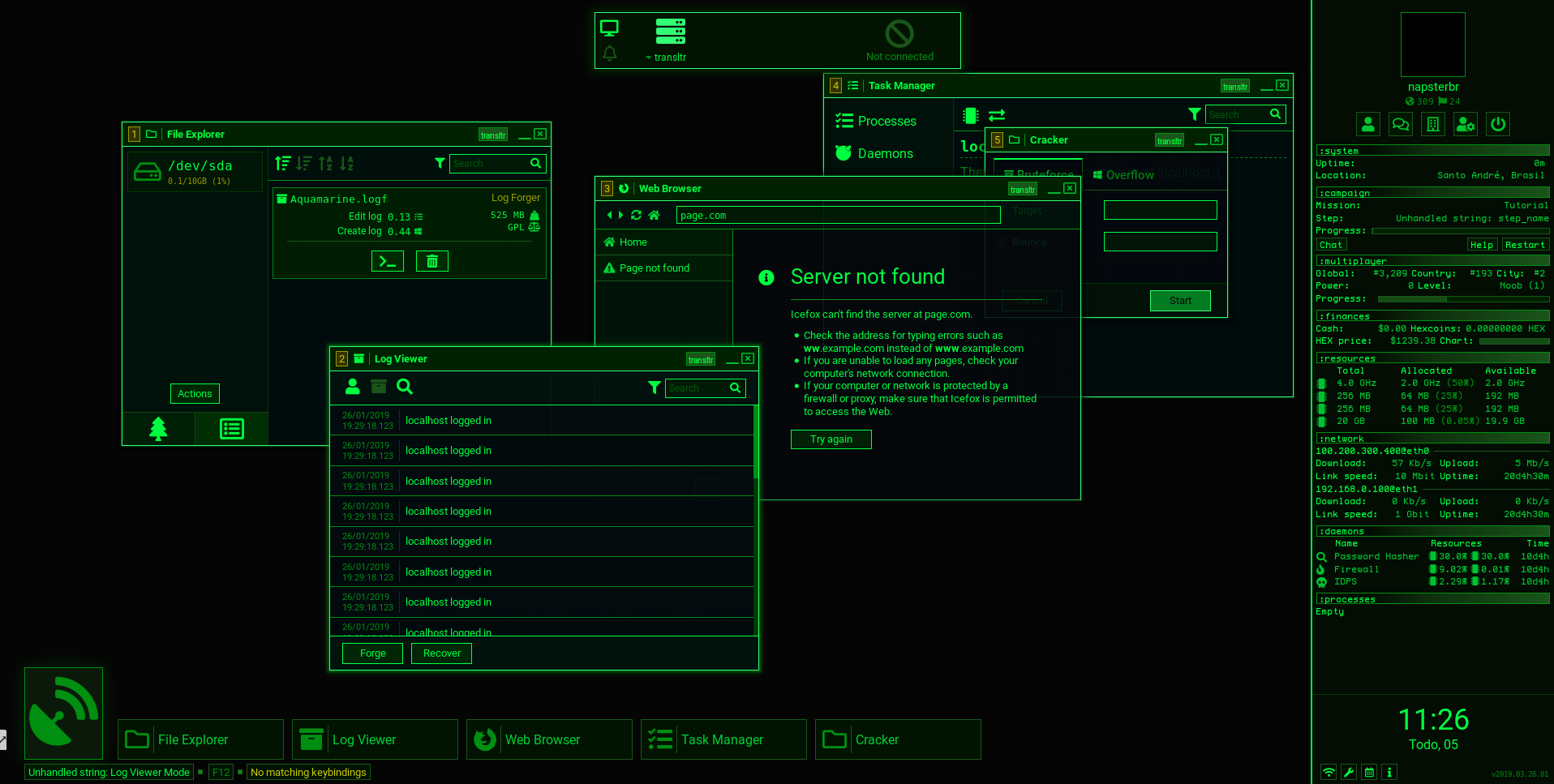Click the tree view icon in File Explorer
Screen dimensions: 1554x784
click(158, 429)
